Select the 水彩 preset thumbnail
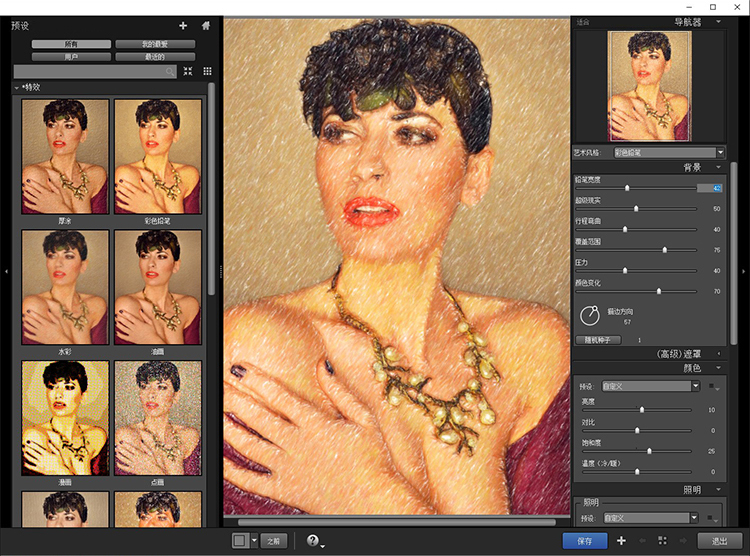 tap(65, 287)
